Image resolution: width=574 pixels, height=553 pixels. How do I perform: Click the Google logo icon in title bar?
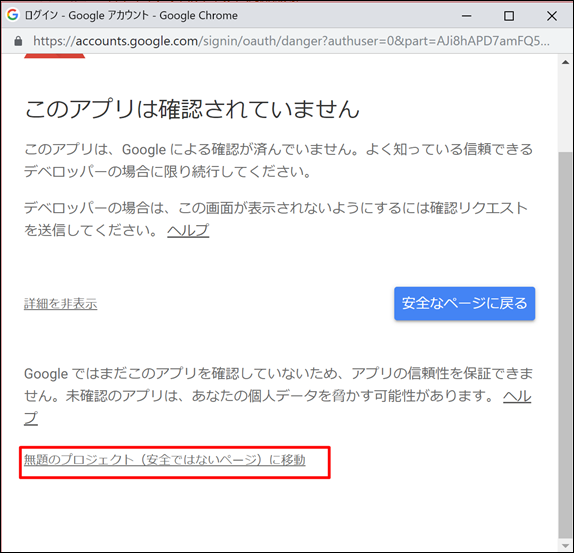[13, 15]
